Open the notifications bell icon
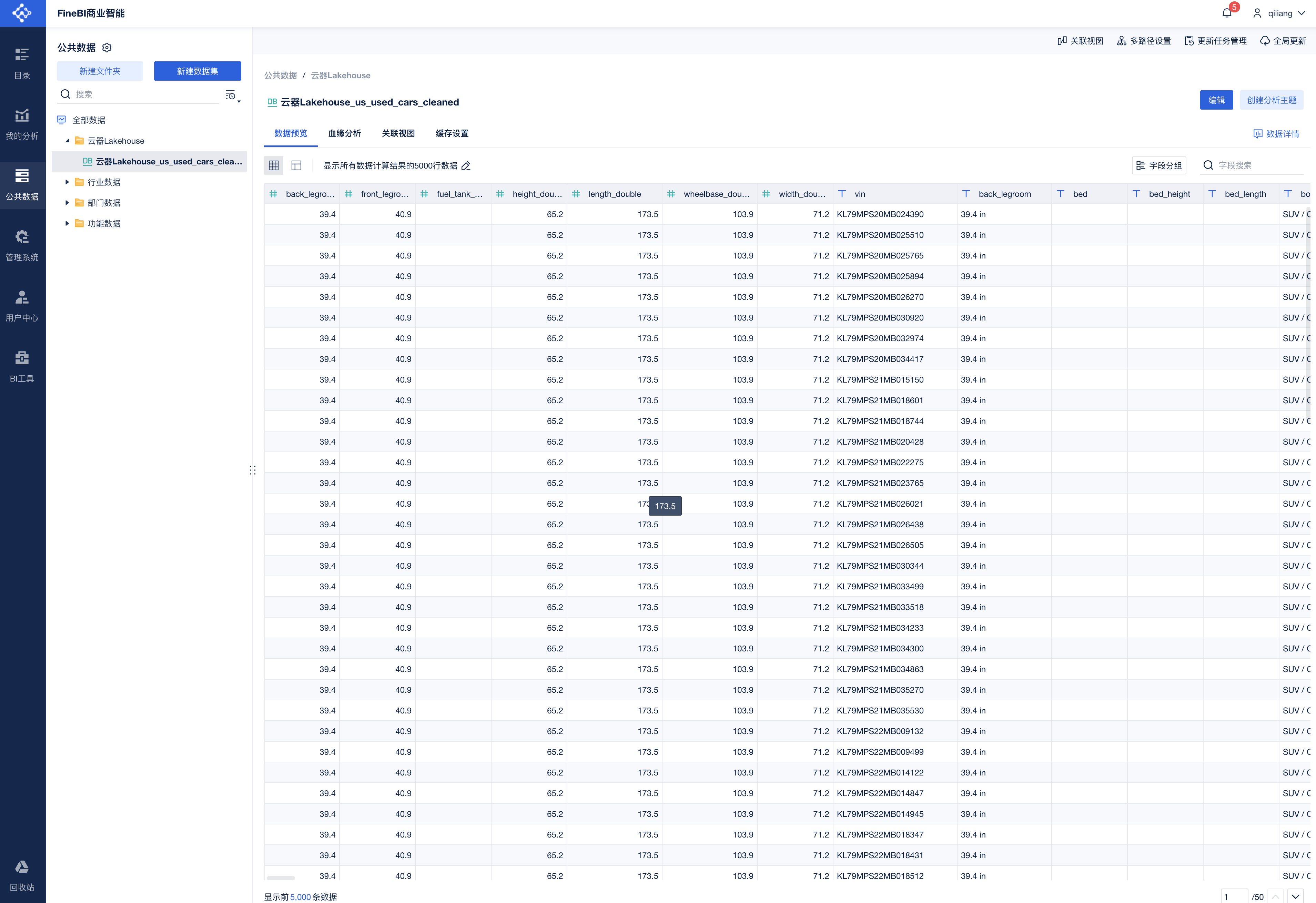The width and height of the screenshot is (1316, 903). (x=1226, y=13)
